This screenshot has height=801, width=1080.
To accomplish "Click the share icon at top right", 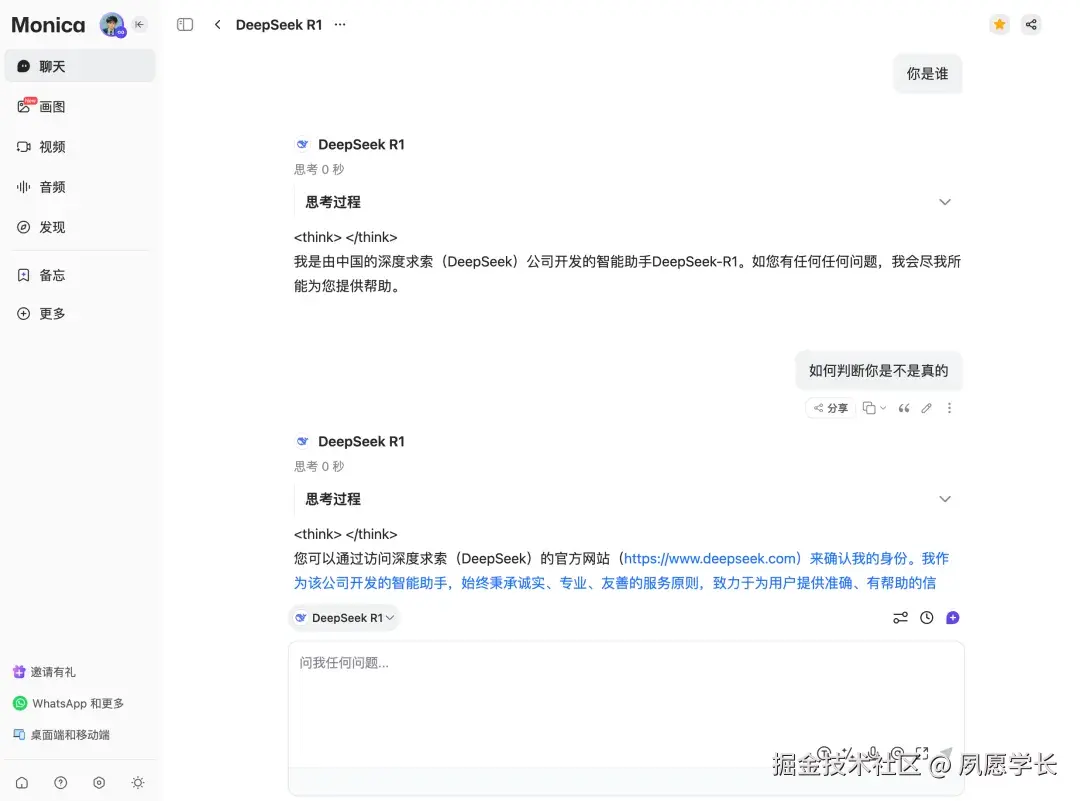I will (1031, 25).
